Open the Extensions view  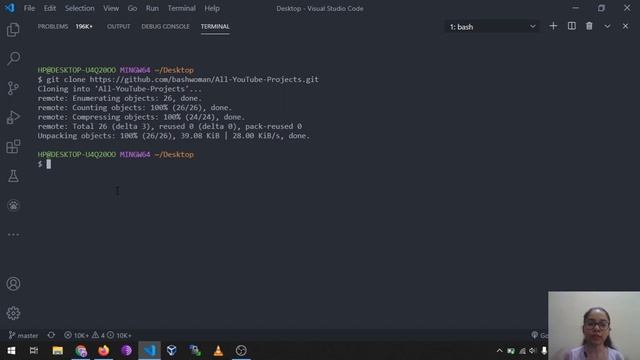pos(13,147)
